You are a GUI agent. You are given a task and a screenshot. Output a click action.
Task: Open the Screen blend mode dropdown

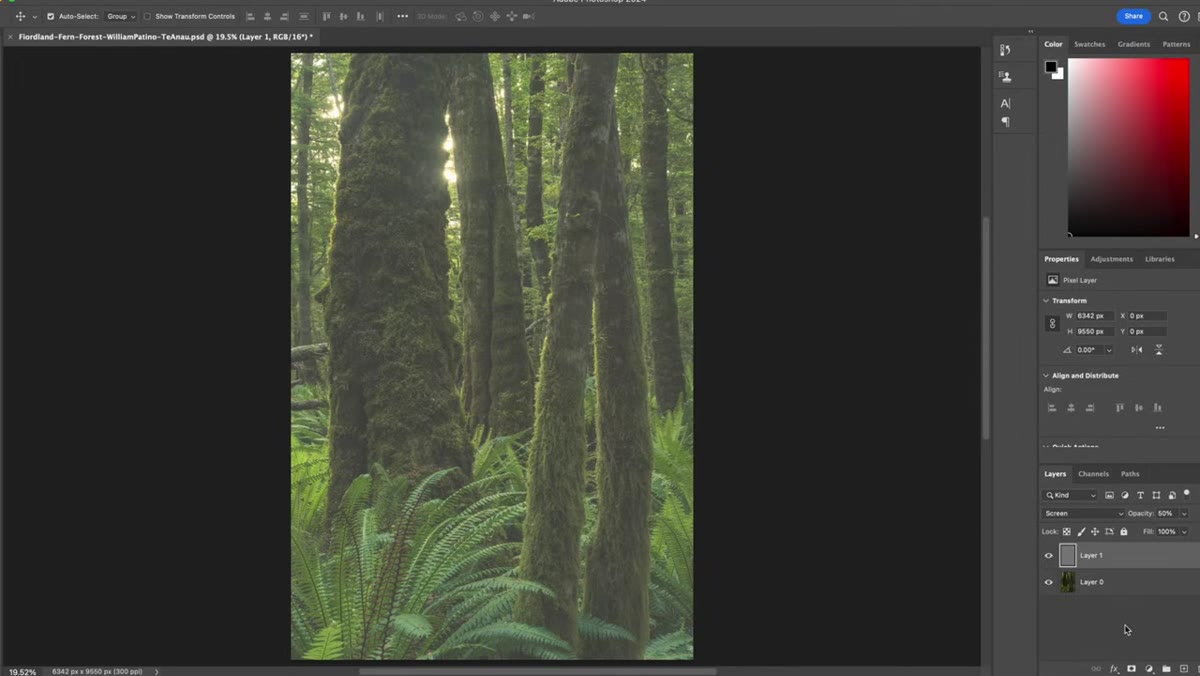point(1084,513)
